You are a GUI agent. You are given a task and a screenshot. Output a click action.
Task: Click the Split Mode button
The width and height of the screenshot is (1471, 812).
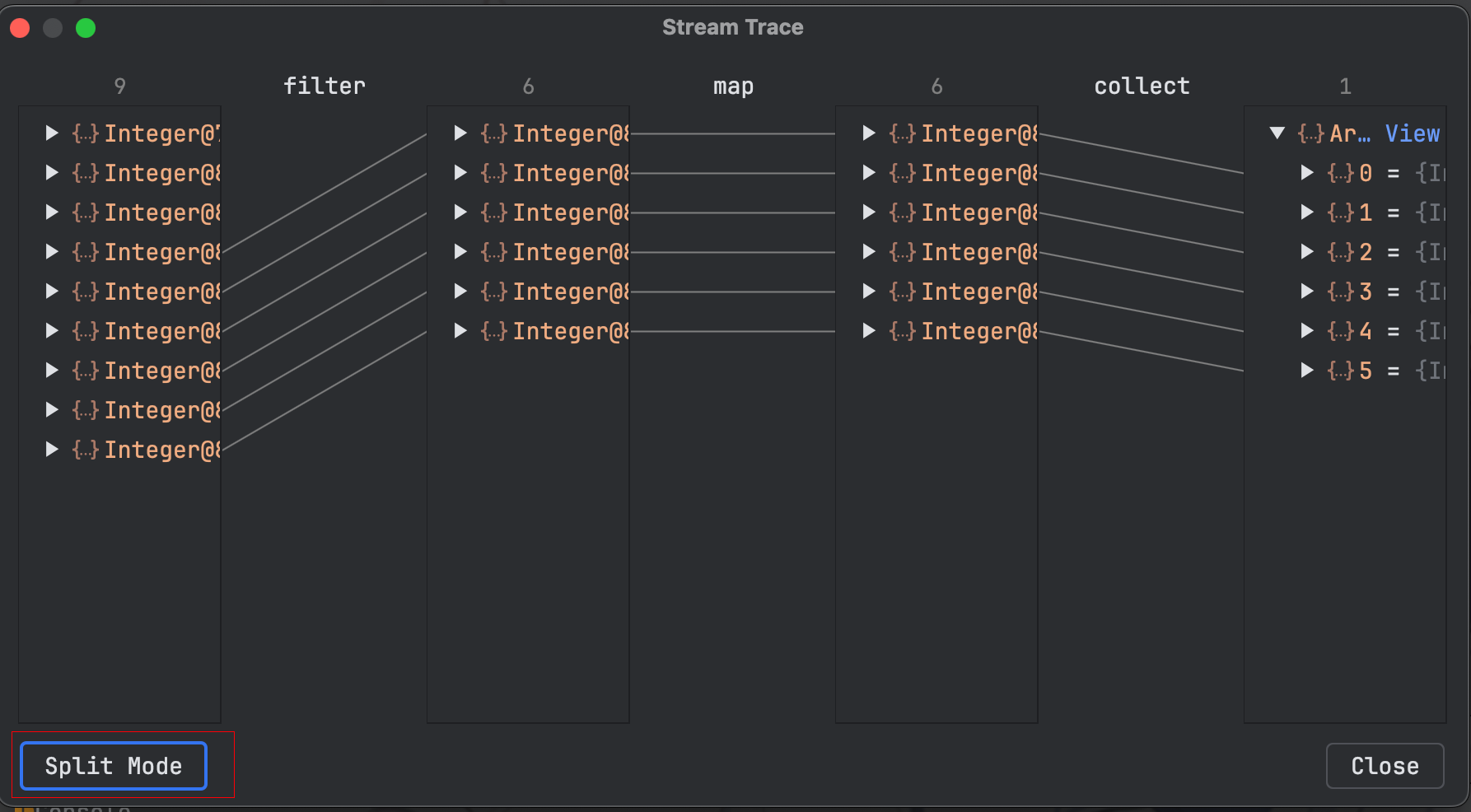pyautogui.click(x=114, y=766)
